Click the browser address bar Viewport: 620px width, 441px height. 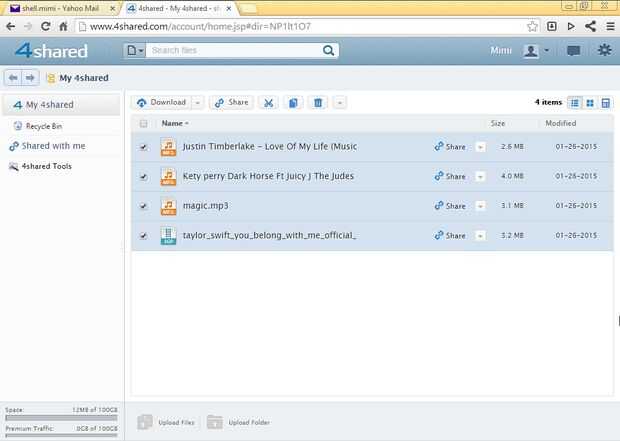pos(301,26)
